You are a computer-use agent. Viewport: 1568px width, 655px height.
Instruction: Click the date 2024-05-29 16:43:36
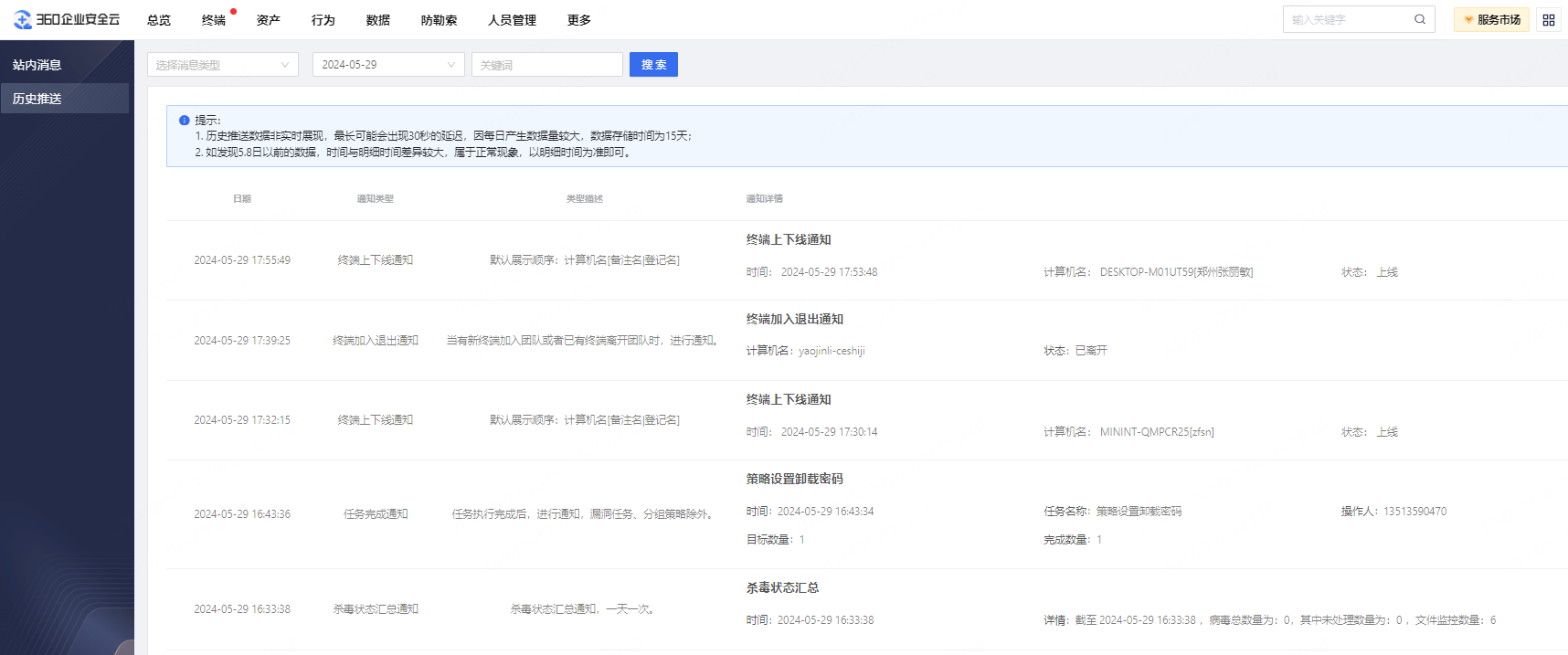(242, 514)
